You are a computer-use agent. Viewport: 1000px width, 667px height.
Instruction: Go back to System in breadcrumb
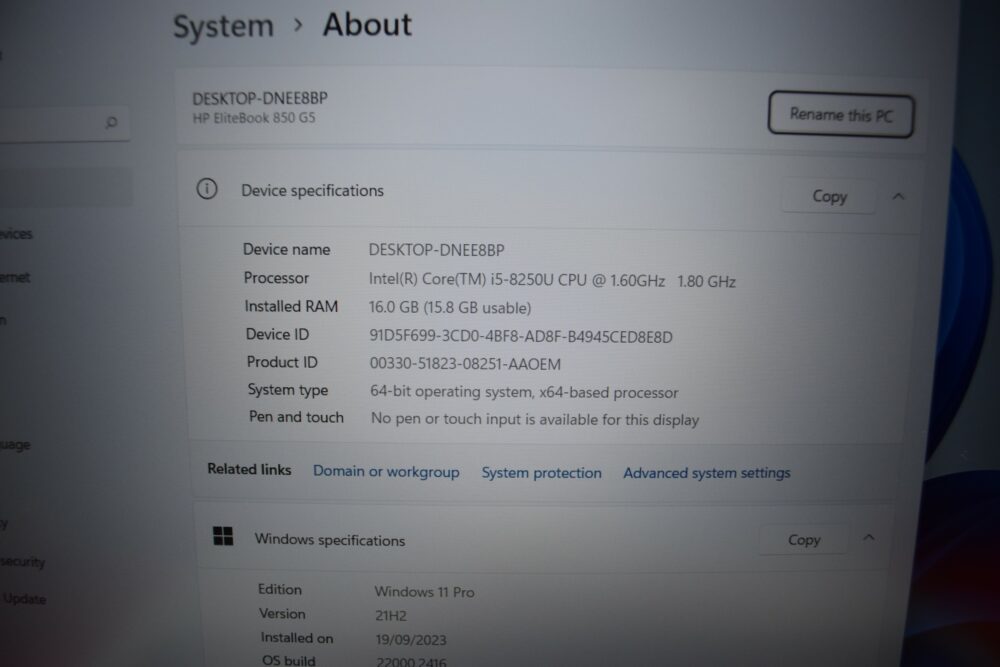[223, 27]
